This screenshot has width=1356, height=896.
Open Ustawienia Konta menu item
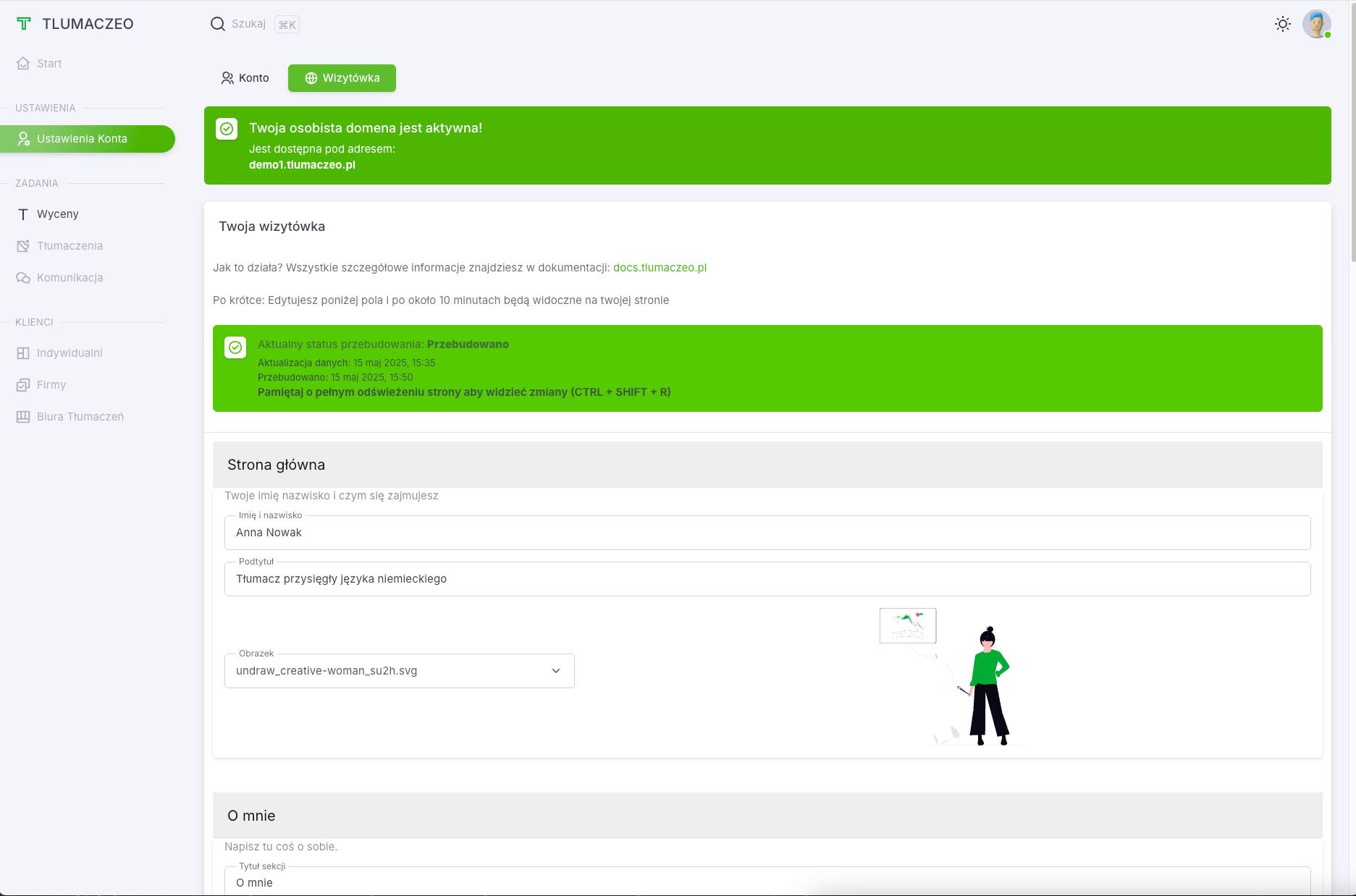click(x=88, y=139)
